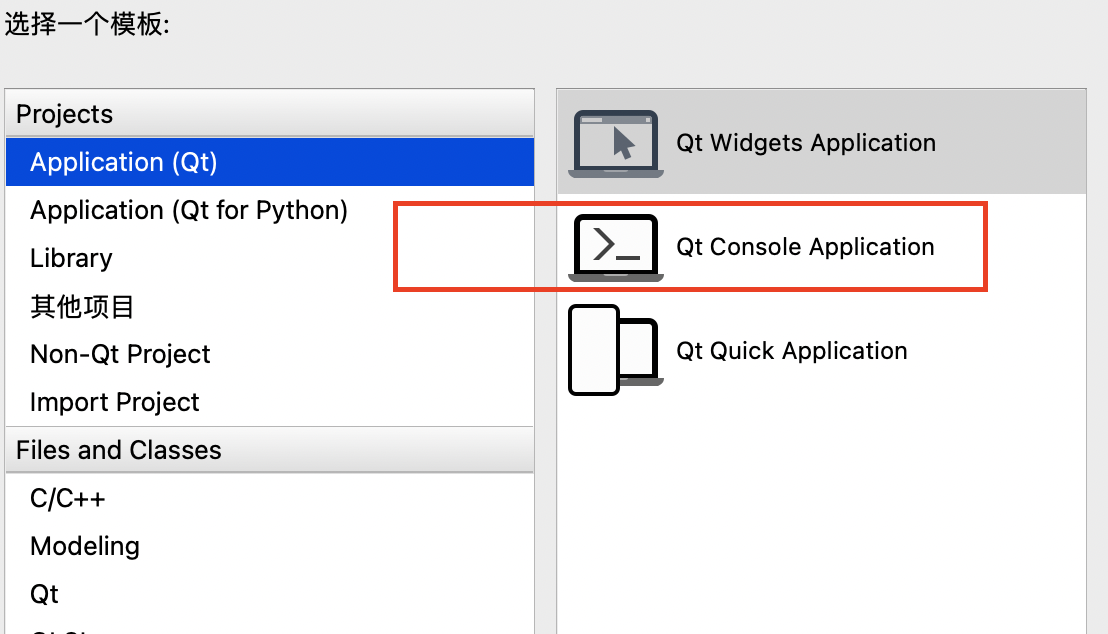This screenshot has height=634, width=1108.
Task: Click the Qt Widgets Application laptop icon
Action: tap(615, 143)
